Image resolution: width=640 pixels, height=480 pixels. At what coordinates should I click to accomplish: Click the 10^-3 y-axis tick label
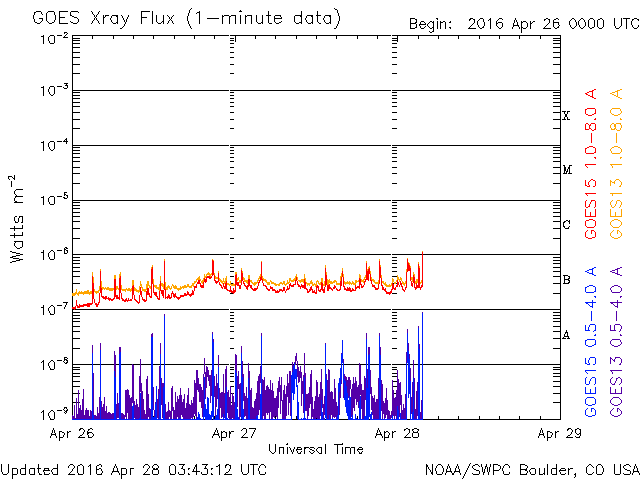coord(55,91)
